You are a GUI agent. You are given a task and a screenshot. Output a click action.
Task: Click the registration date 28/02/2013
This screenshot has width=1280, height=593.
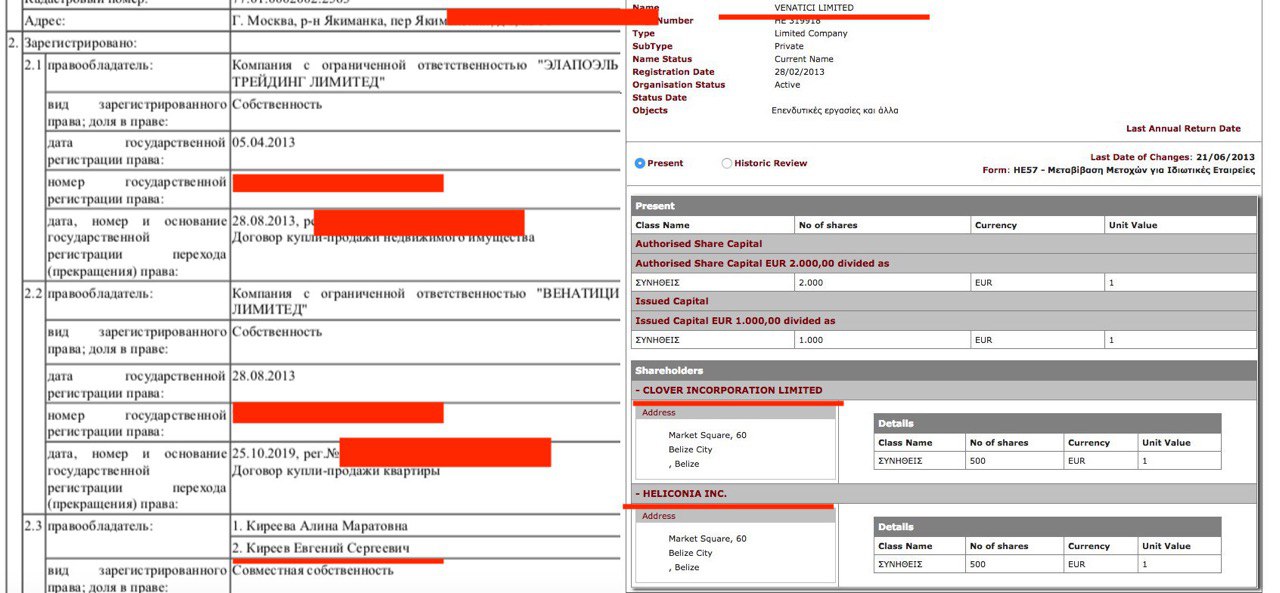tap(799, 72)
